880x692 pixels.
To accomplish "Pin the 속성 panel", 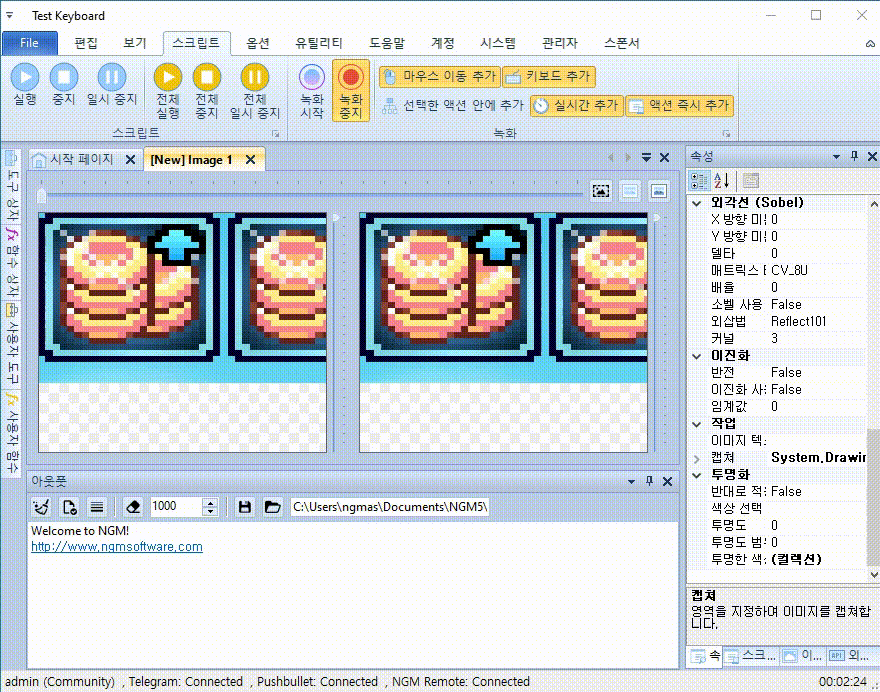I will coord(854,157).
